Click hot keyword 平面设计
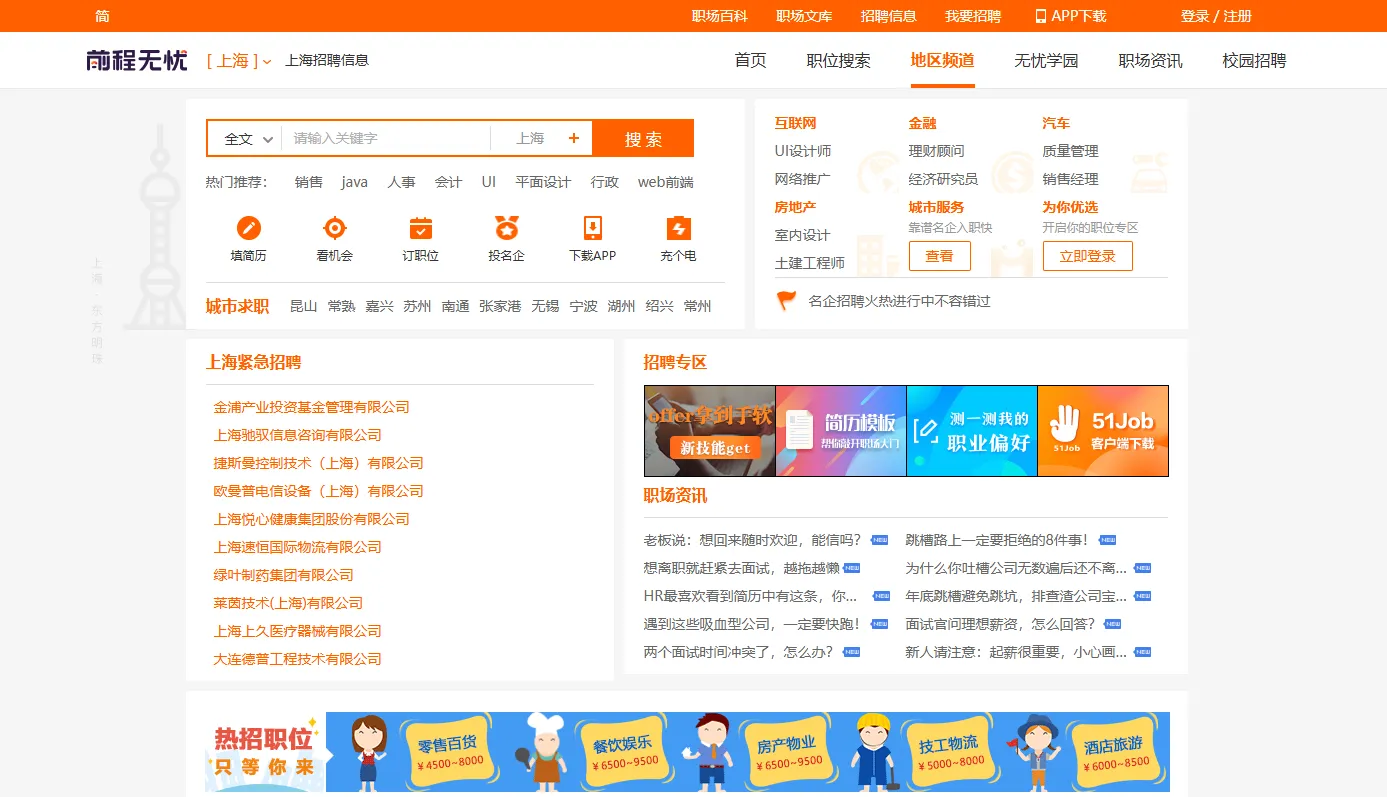Viewport: 1387px width, 797px height. pos(543,182)
